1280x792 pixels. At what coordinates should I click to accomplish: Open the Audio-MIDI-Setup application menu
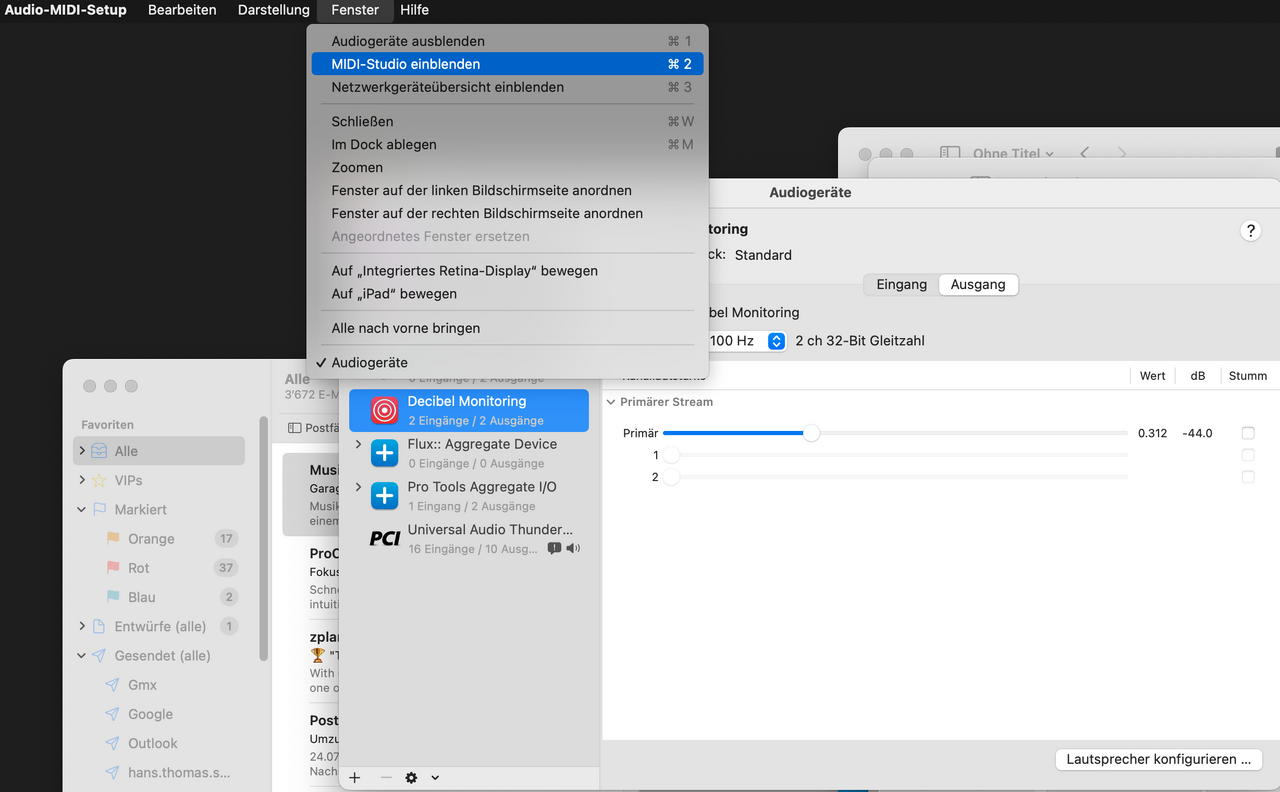click(x=66, y=10)
